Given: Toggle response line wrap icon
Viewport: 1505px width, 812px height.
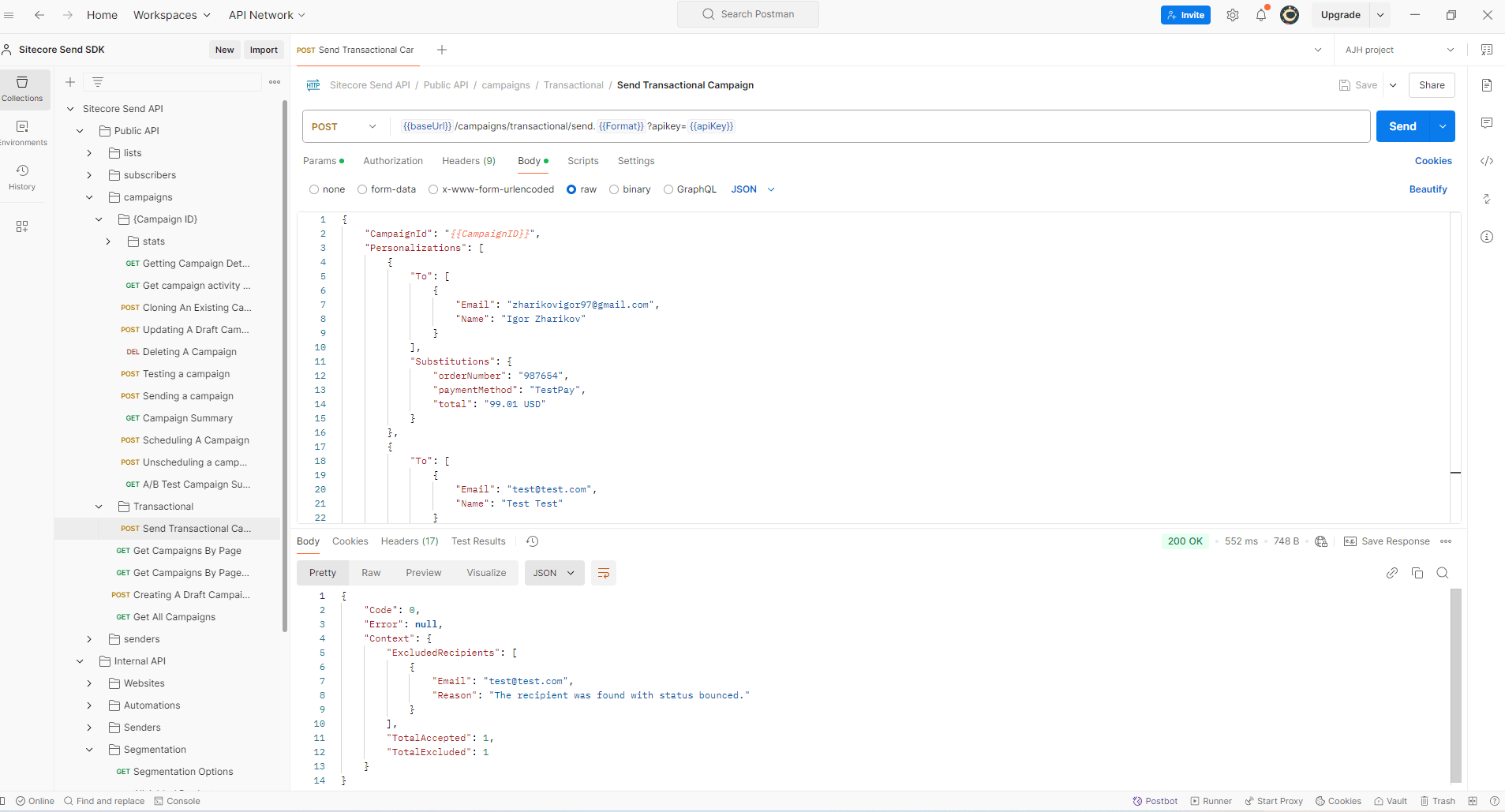Looking at the screenshot, I should click(604, 573).
